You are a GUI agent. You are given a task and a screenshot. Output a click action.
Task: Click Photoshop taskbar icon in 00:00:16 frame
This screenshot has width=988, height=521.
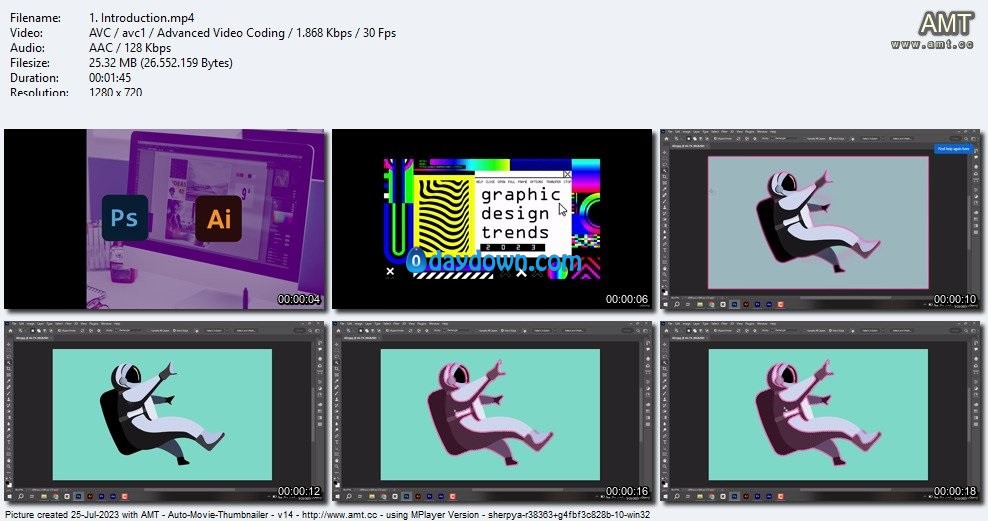point(406,496)
